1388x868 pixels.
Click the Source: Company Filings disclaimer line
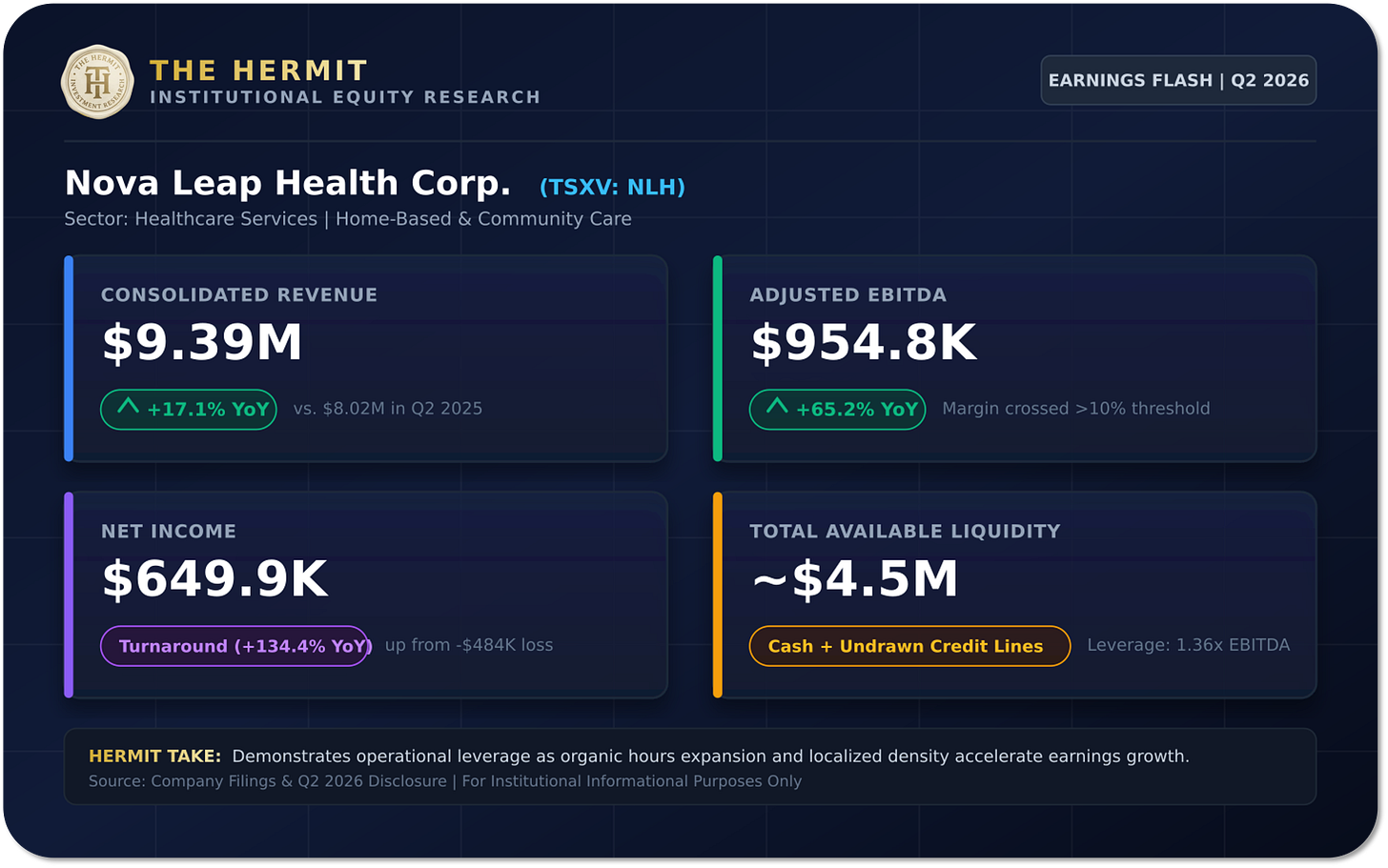click(x=445, y=781)
